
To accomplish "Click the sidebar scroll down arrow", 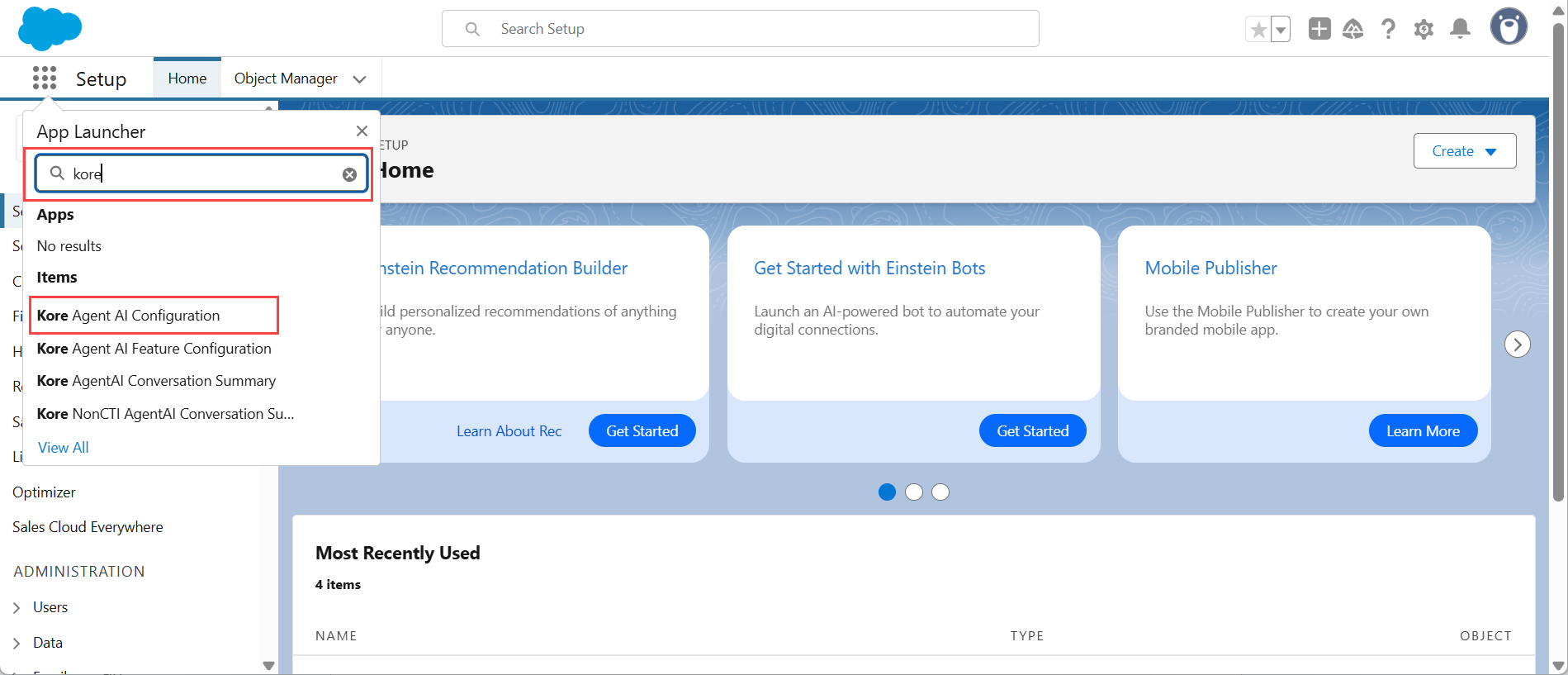I will click(x=268, y=665).
